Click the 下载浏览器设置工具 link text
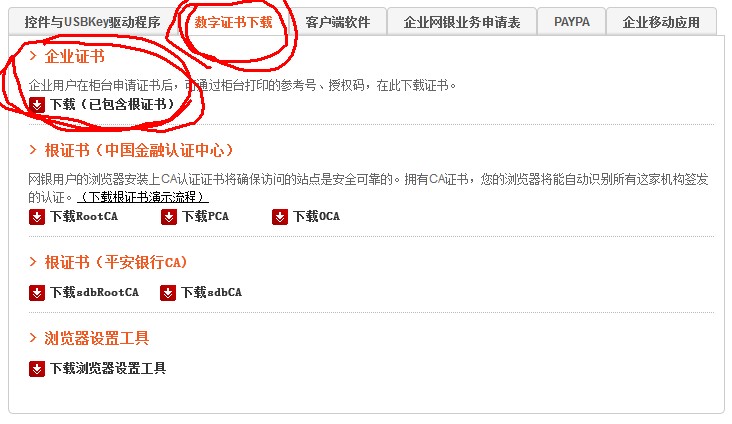Viewport: 732px width, 424px height. [108, 368]
